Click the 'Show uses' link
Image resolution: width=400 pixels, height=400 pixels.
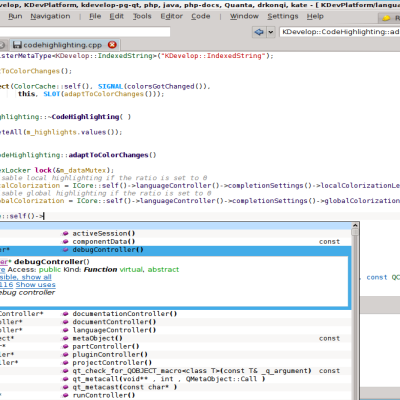point(35,285)
